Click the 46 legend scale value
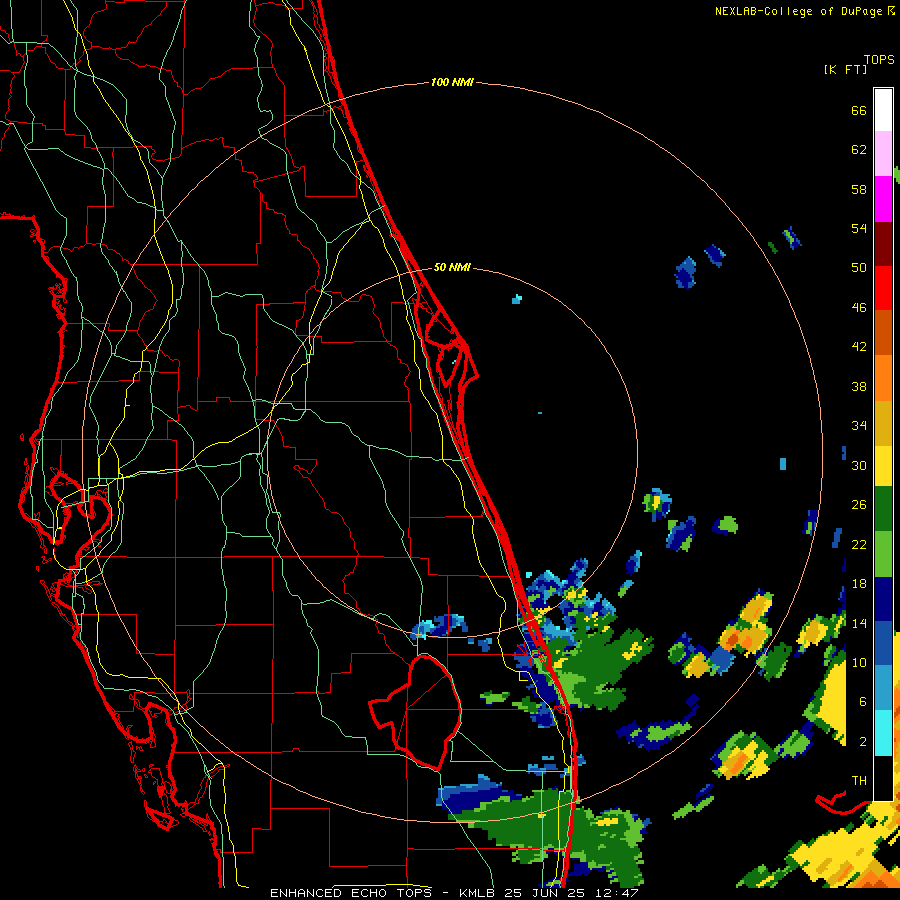The height and width of the screenshot is (900, 900). [859, 307]
